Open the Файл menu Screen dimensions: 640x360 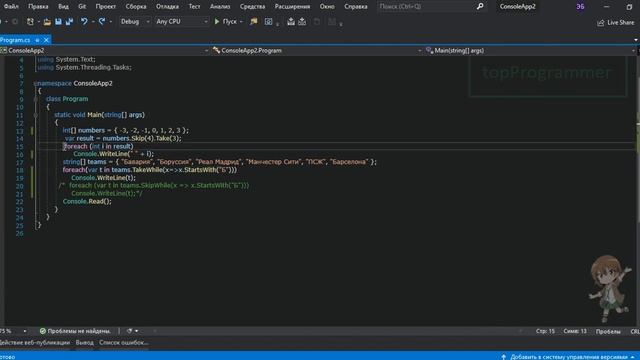click(11, 7)
